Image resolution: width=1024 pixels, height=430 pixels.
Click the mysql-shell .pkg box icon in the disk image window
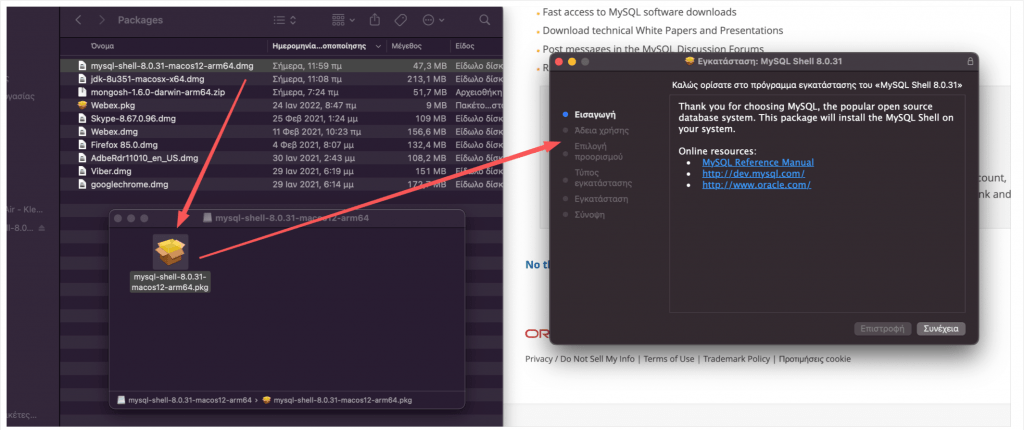pos(170,252)
